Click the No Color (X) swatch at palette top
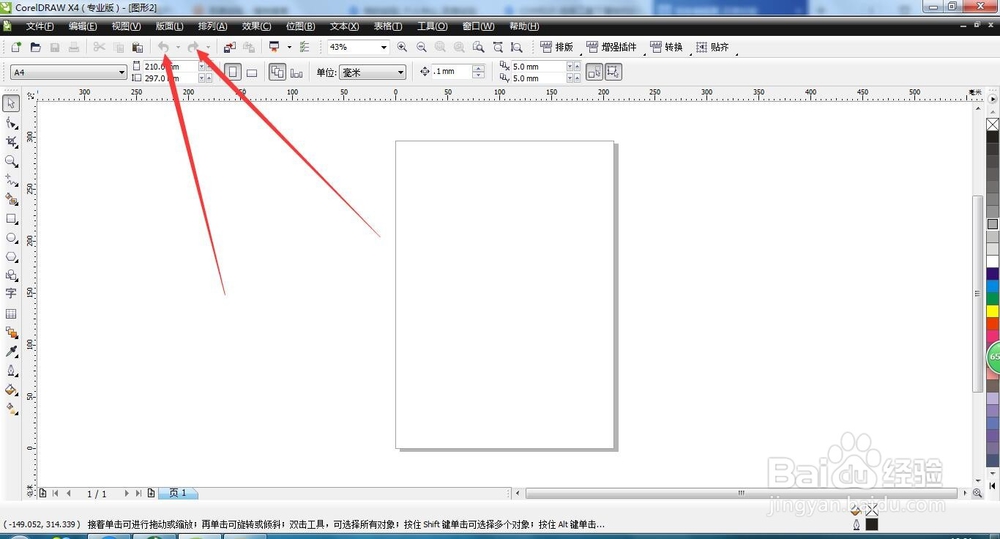This screenshot has height=539, width=1000. tap(993, 124)
